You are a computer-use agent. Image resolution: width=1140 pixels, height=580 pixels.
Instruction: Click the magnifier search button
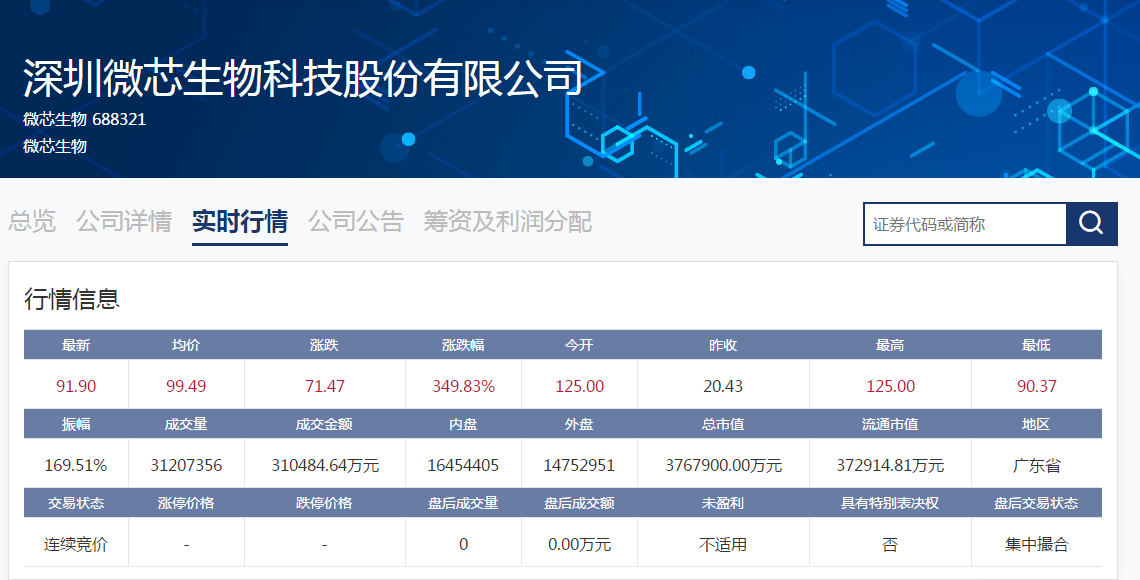(x=1091, y=224)
